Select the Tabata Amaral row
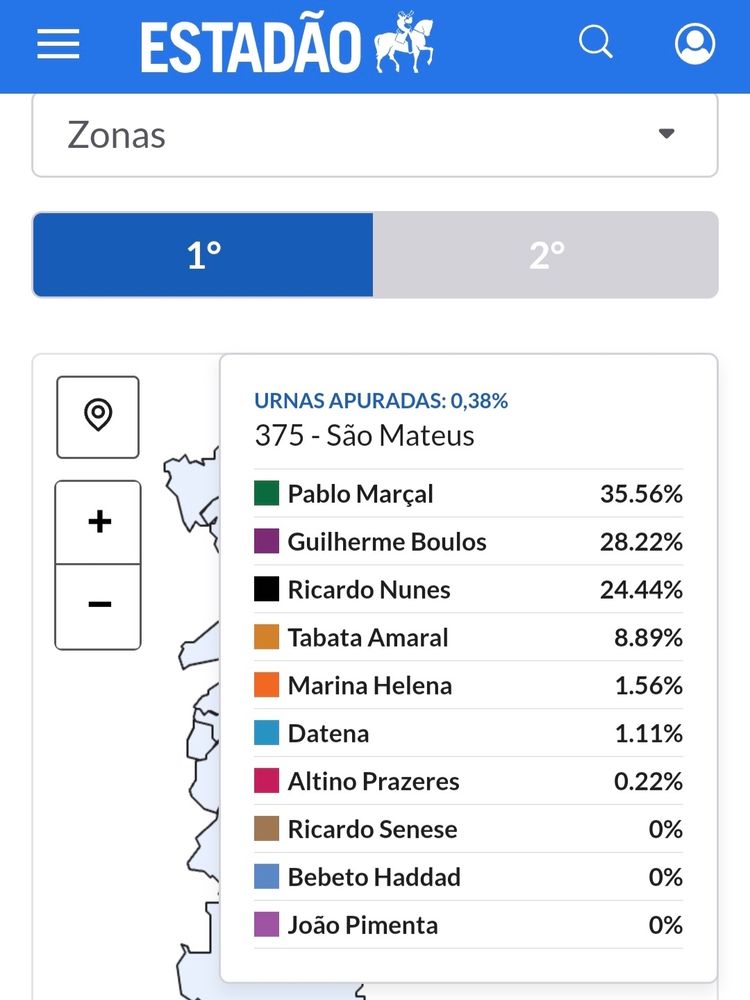Image resolution: width=750 pixels, height=1000 pixels. 468,638
